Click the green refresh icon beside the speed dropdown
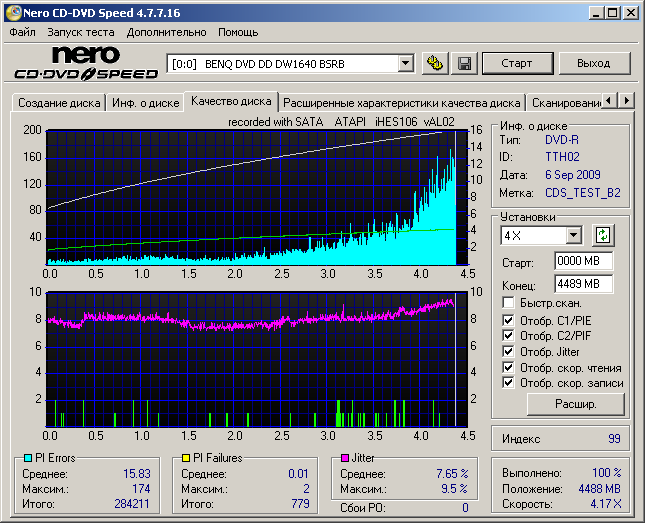 click(603, 235)
